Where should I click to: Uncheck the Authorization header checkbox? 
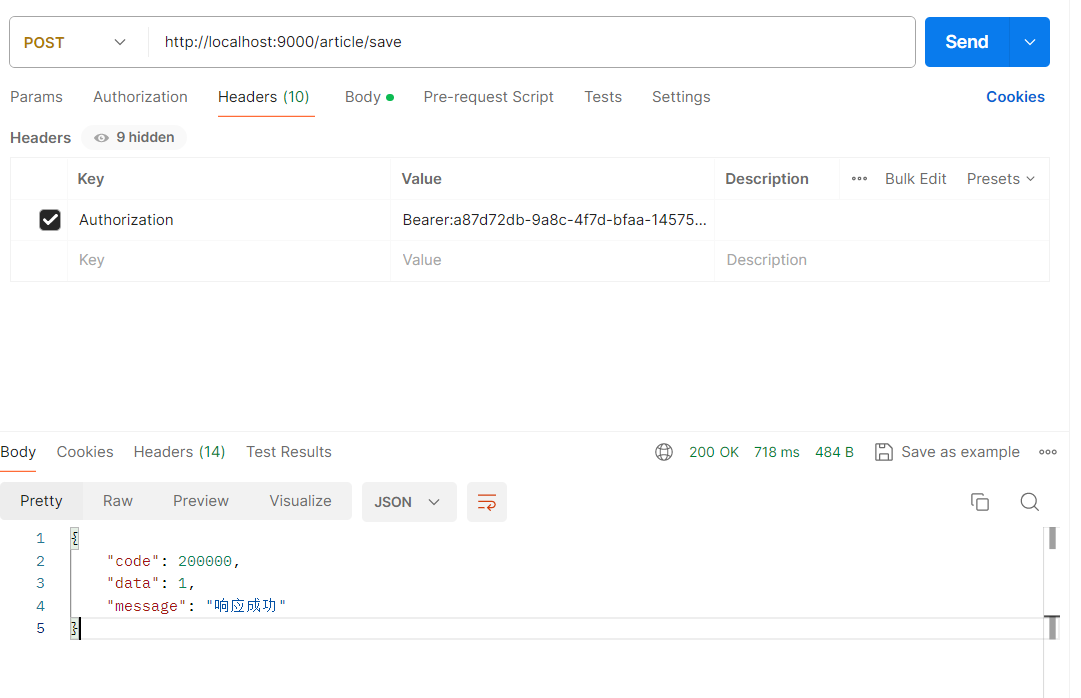point(50,220)
